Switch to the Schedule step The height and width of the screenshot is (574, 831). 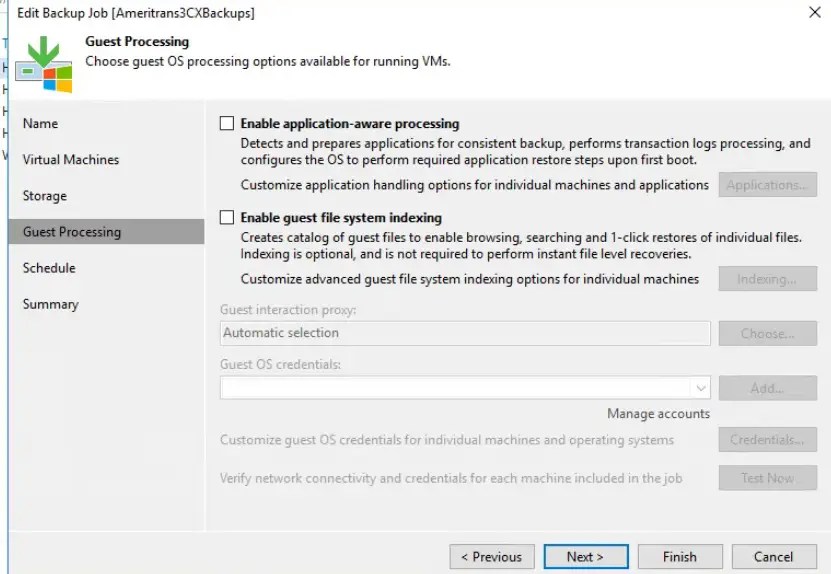[49, 268]
